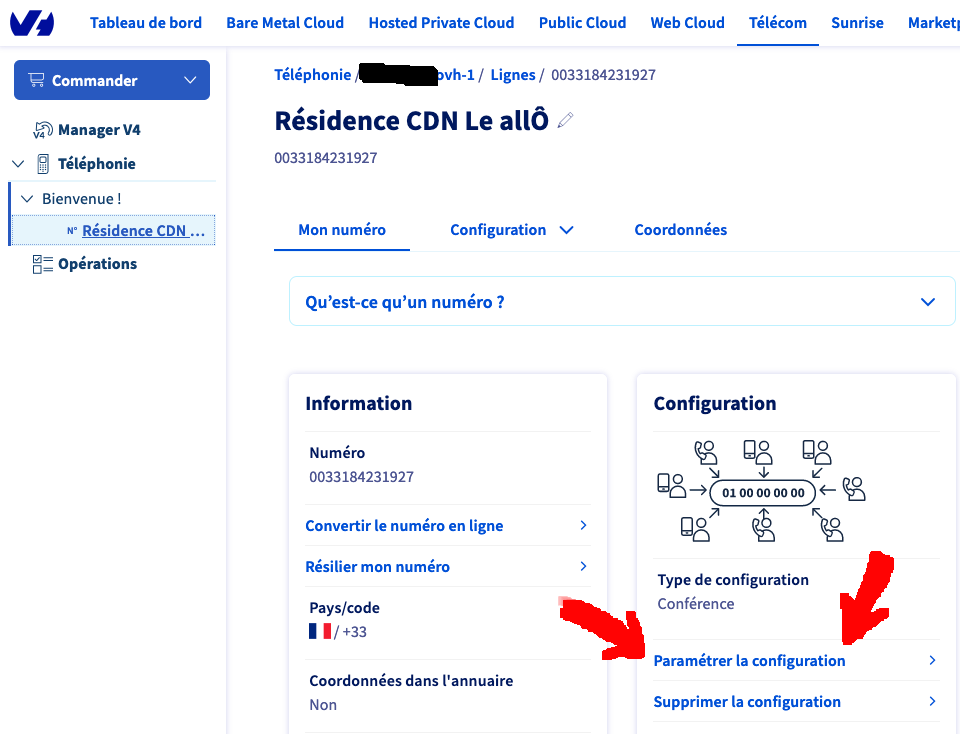Switch to the Coordonnées tab
960x734 pixels.
pyautogui.click(x=680, y=230)
